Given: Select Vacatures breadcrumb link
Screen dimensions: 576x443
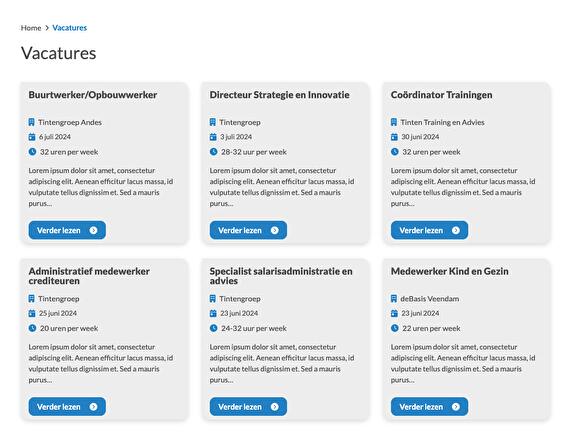Looking at the screenshot, I should point(69,28).
